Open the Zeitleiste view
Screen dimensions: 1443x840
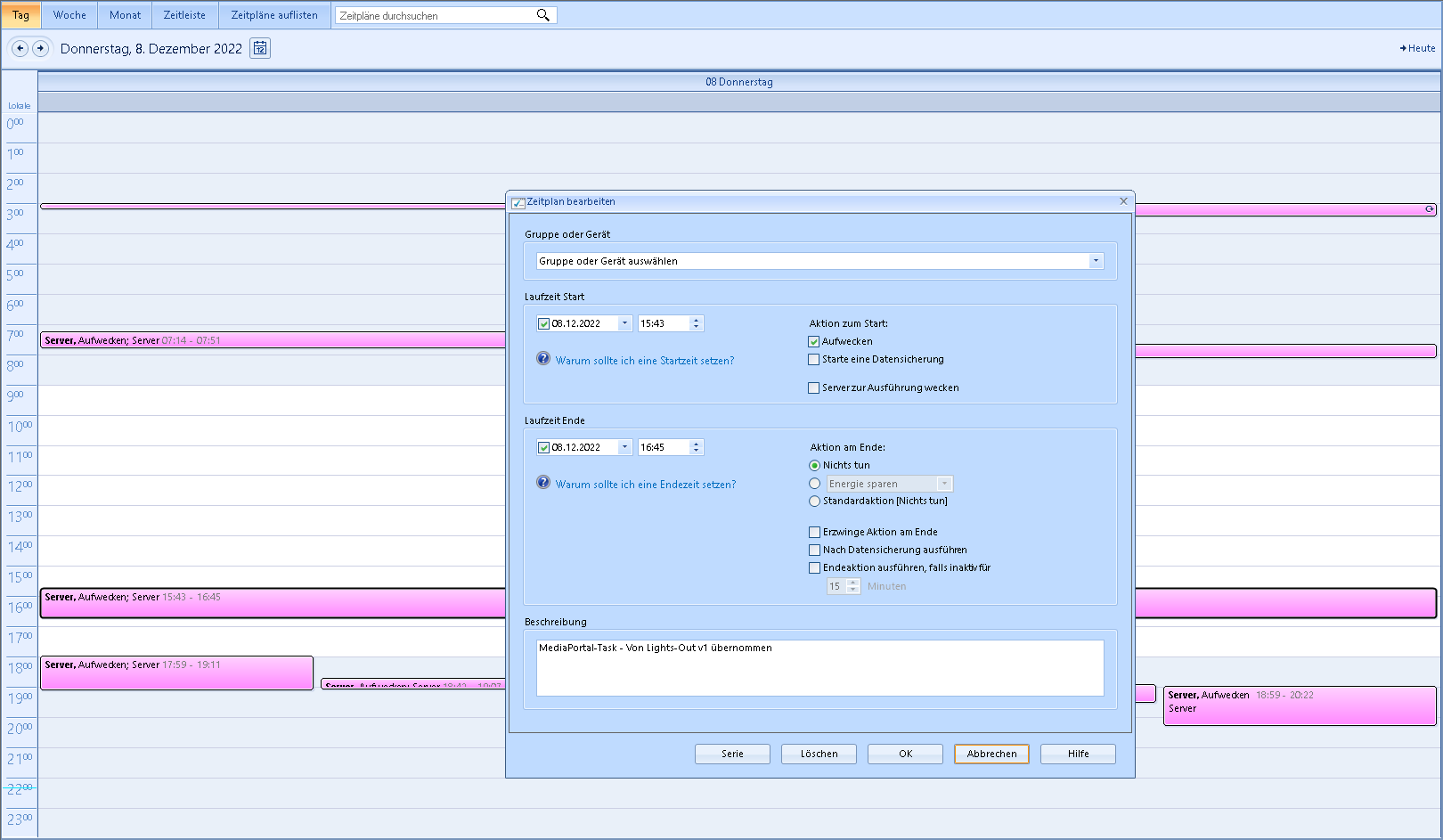[184, 15]
